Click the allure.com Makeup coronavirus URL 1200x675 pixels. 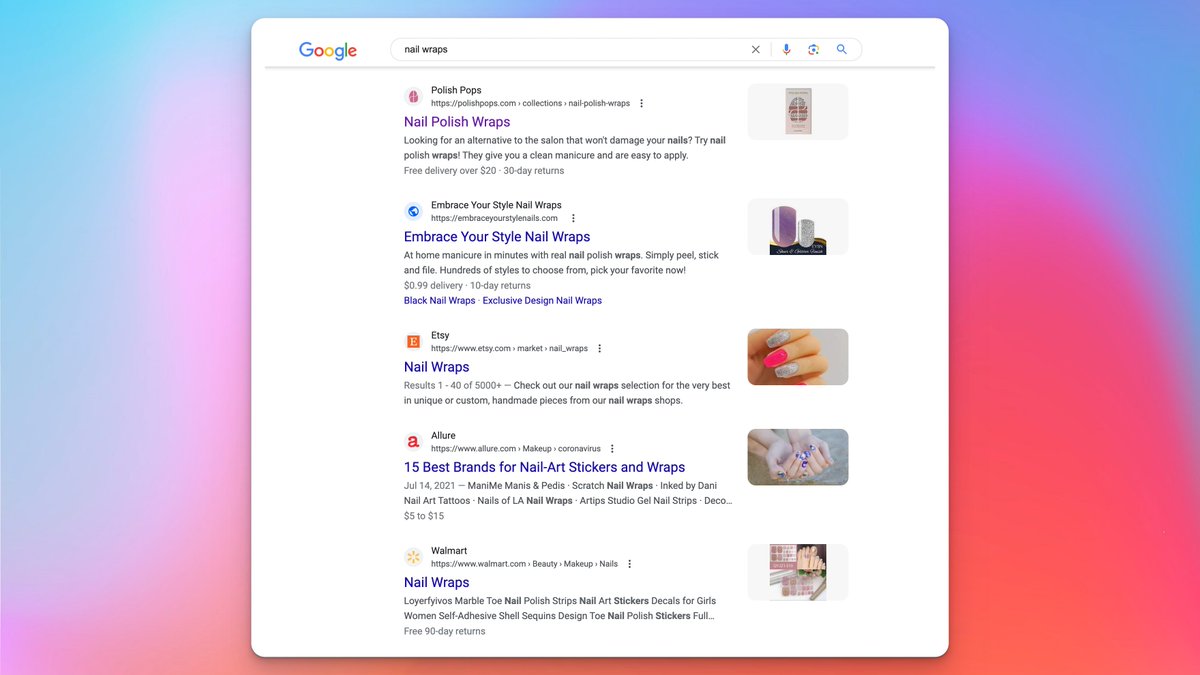coord(516,449)
